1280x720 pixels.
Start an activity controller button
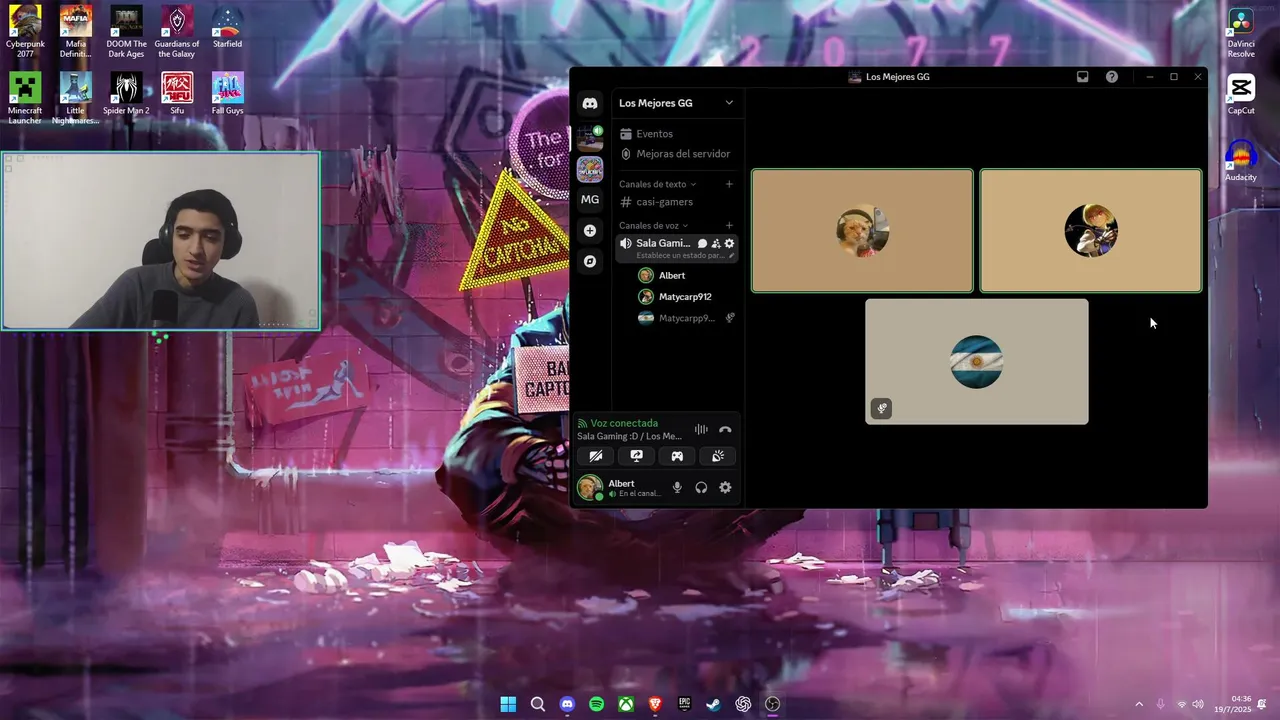pyautogui.click(x=677, y=456)
